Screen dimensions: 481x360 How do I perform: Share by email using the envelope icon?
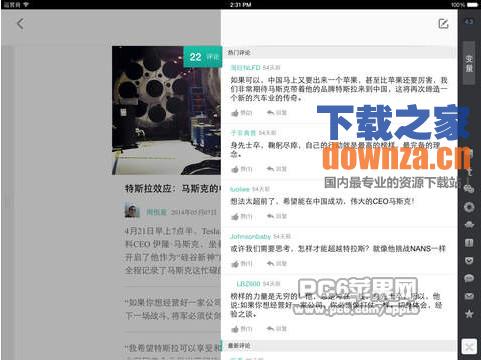click(x=469, y=296)
